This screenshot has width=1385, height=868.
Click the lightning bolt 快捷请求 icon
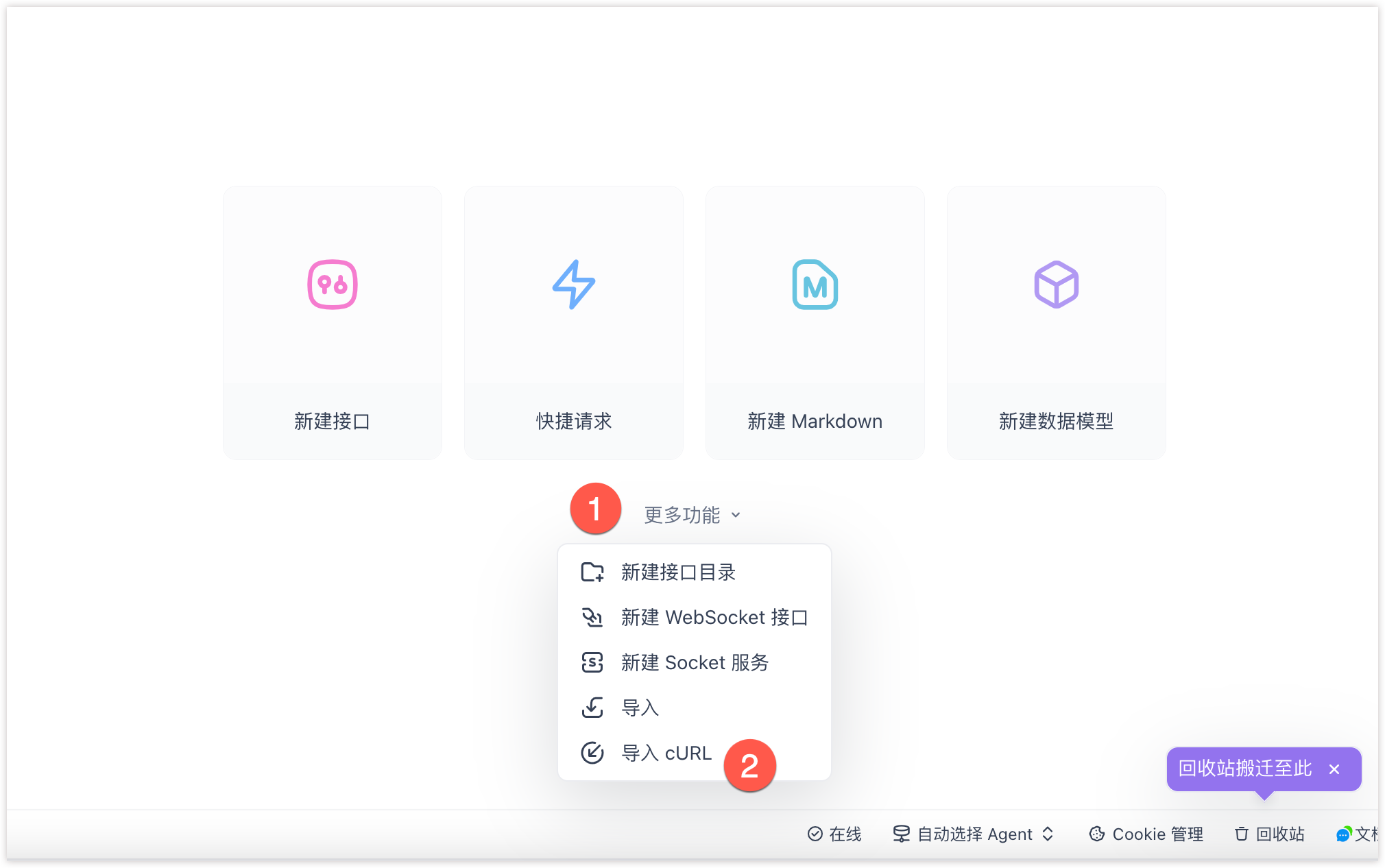[x=574, y=285]
